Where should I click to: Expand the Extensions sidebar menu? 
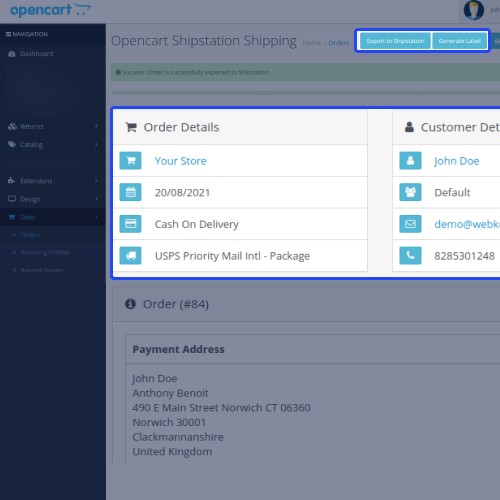[53, 181]
